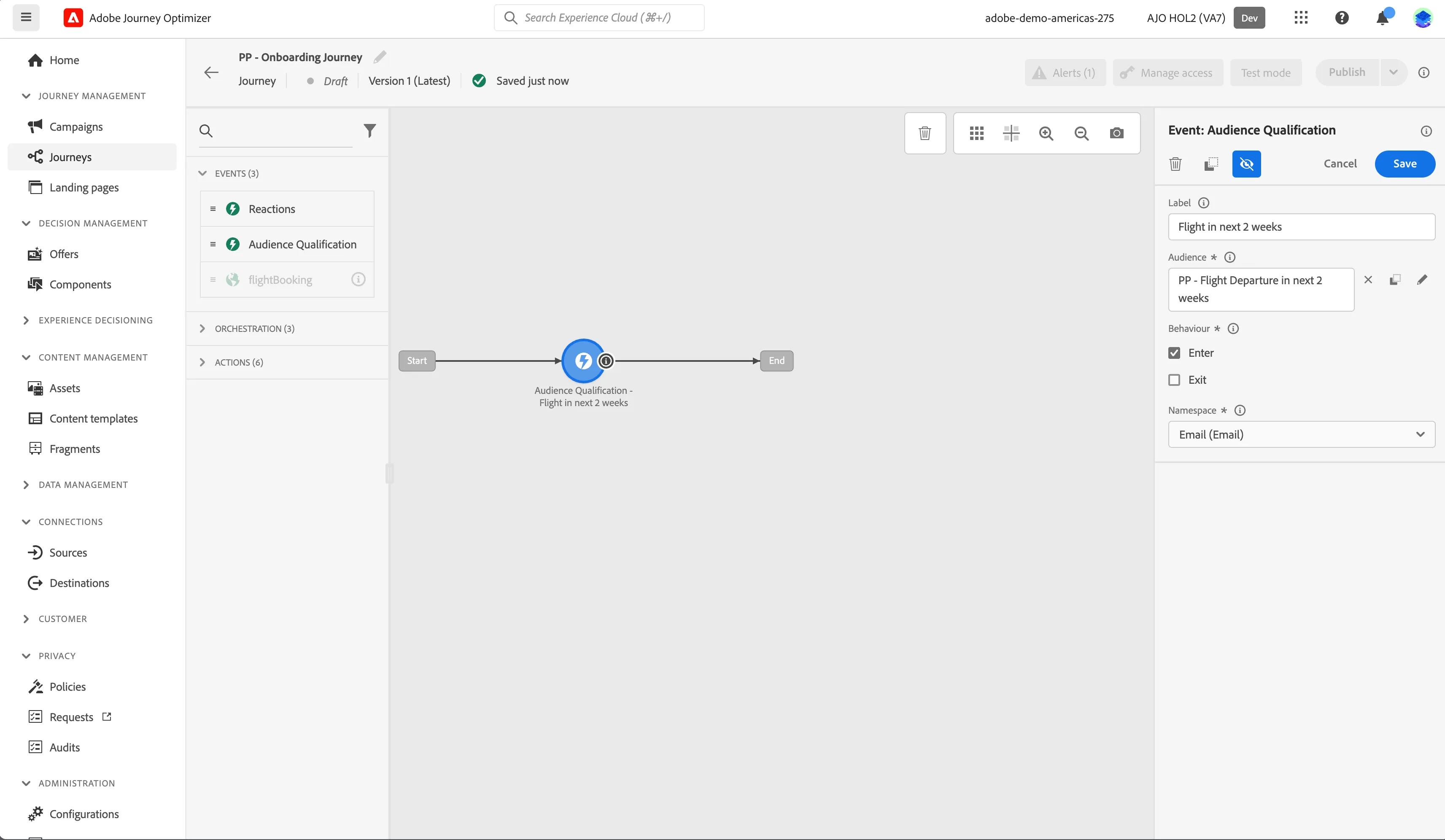Open journey info icon next to Publish
This screenshot has width=1445, height=840.
tap(1424, 72)
